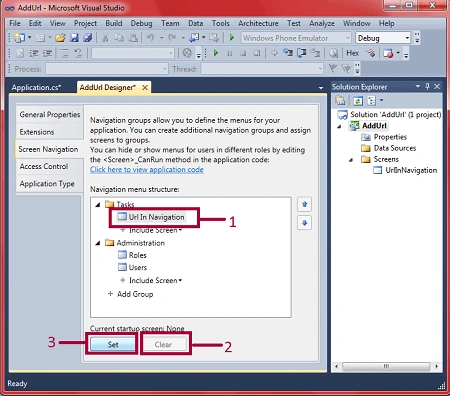450x396 pixels.
Task: Click the Redo arrow icon
Action: click(172, 38)
